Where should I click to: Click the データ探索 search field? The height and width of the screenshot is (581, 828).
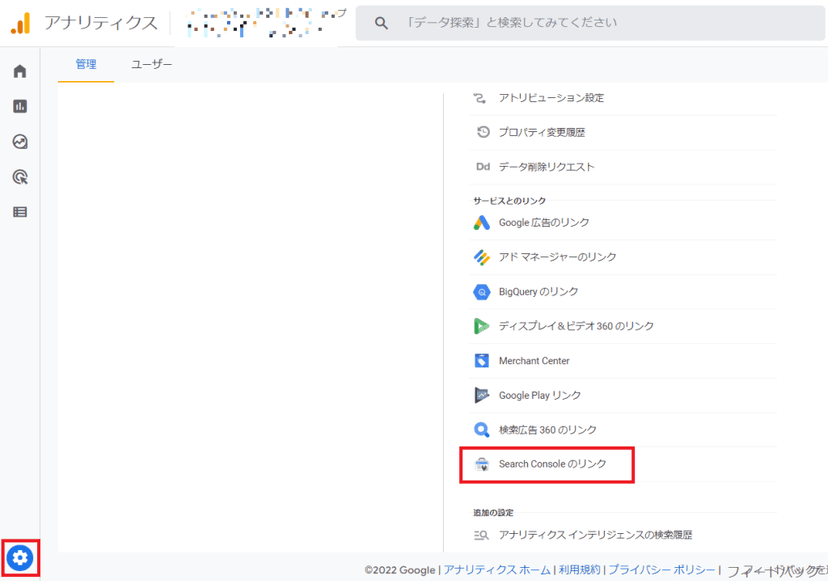[590, 23]
